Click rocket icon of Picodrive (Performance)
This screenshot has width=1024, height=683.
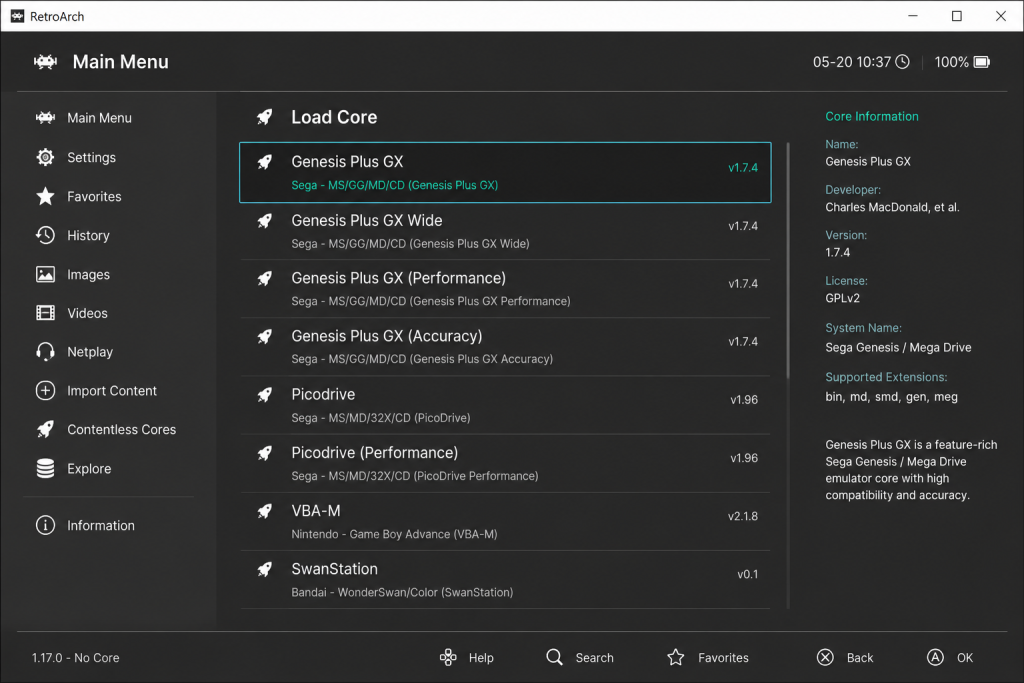click(264, 453)
